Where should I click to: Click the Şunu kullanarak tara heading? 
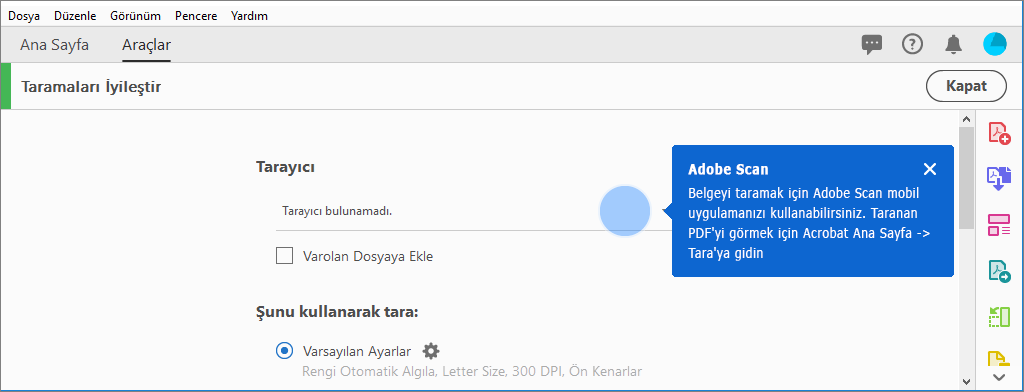pyautogui.click(x=337, y=312)
